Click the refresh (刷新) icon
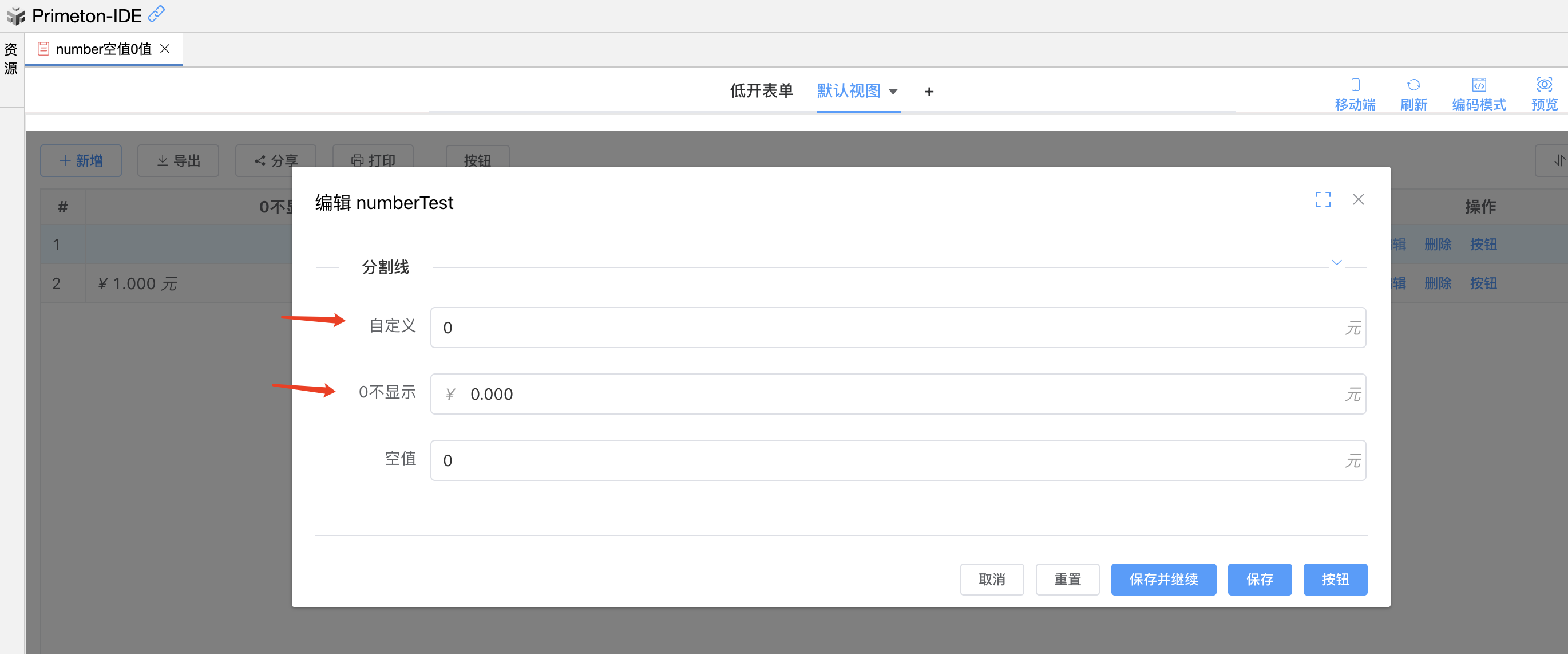Screen dimensions: 1568x654 click(1413, 85)
